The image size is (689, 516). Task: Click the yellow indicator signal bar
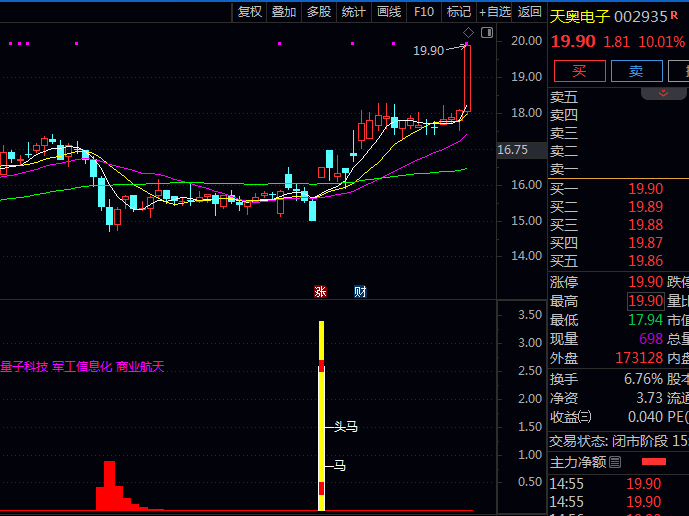click(321, 416)
